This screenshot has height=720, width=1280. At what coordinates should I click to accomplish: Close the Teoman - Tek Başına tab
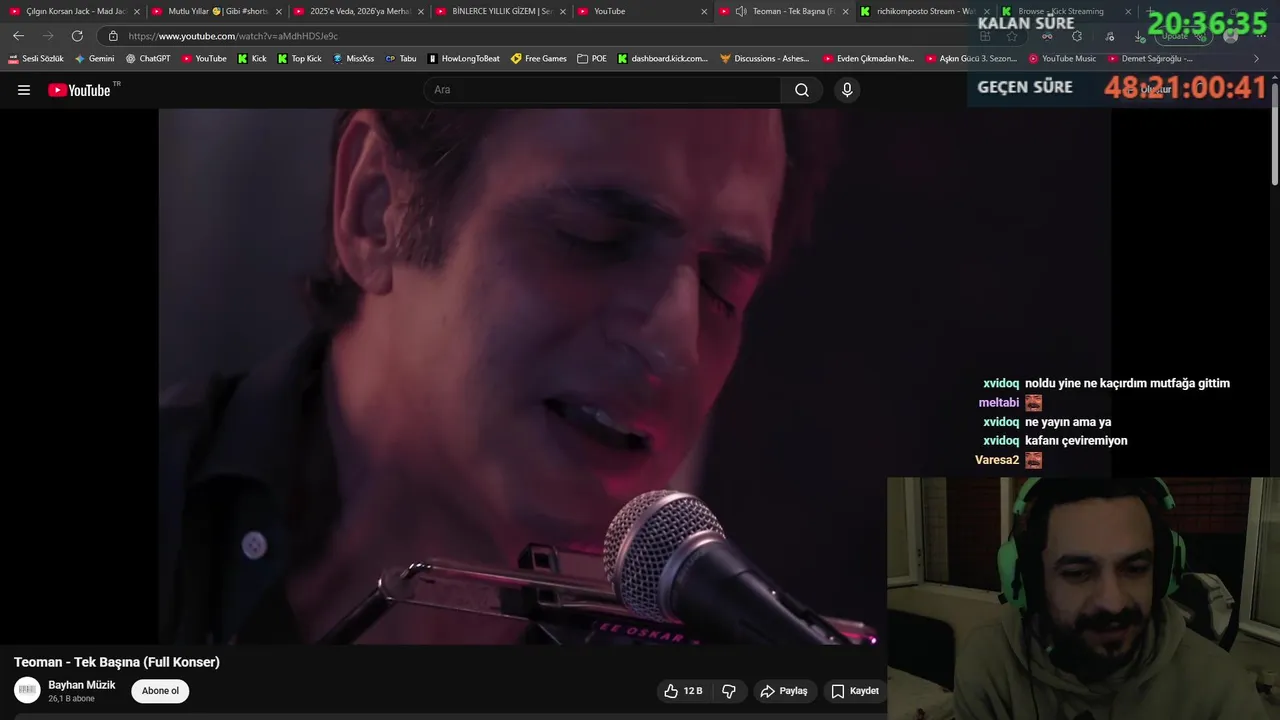click(x=846, y=11)
